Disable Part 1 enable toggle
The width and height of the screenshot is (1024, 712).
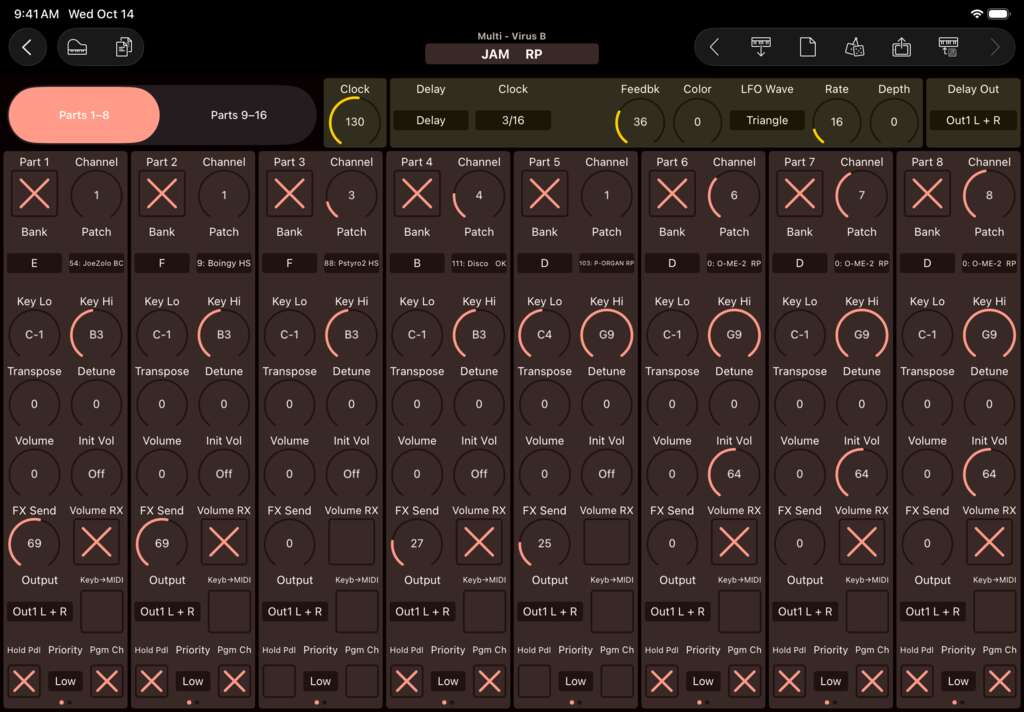coord(35,194)
